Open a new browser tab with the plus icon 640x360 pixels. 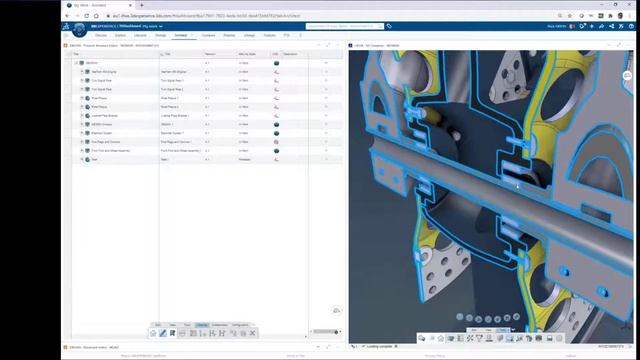142,5
